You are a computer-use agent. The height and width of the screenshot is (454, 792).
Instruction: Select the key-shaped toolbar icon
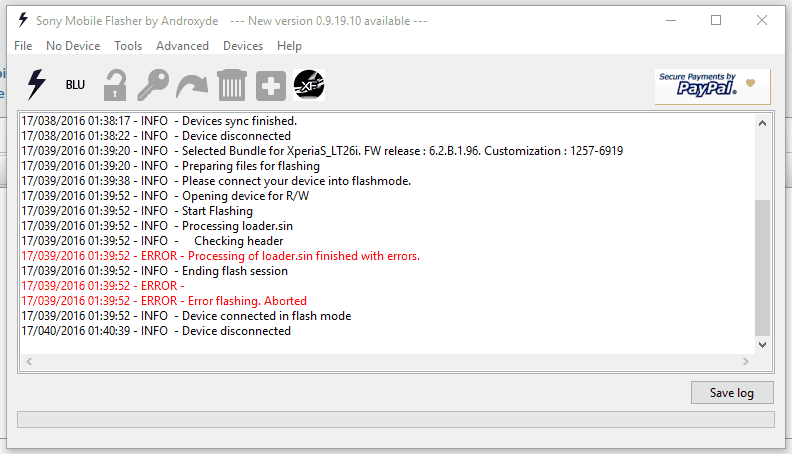[153, 85]
